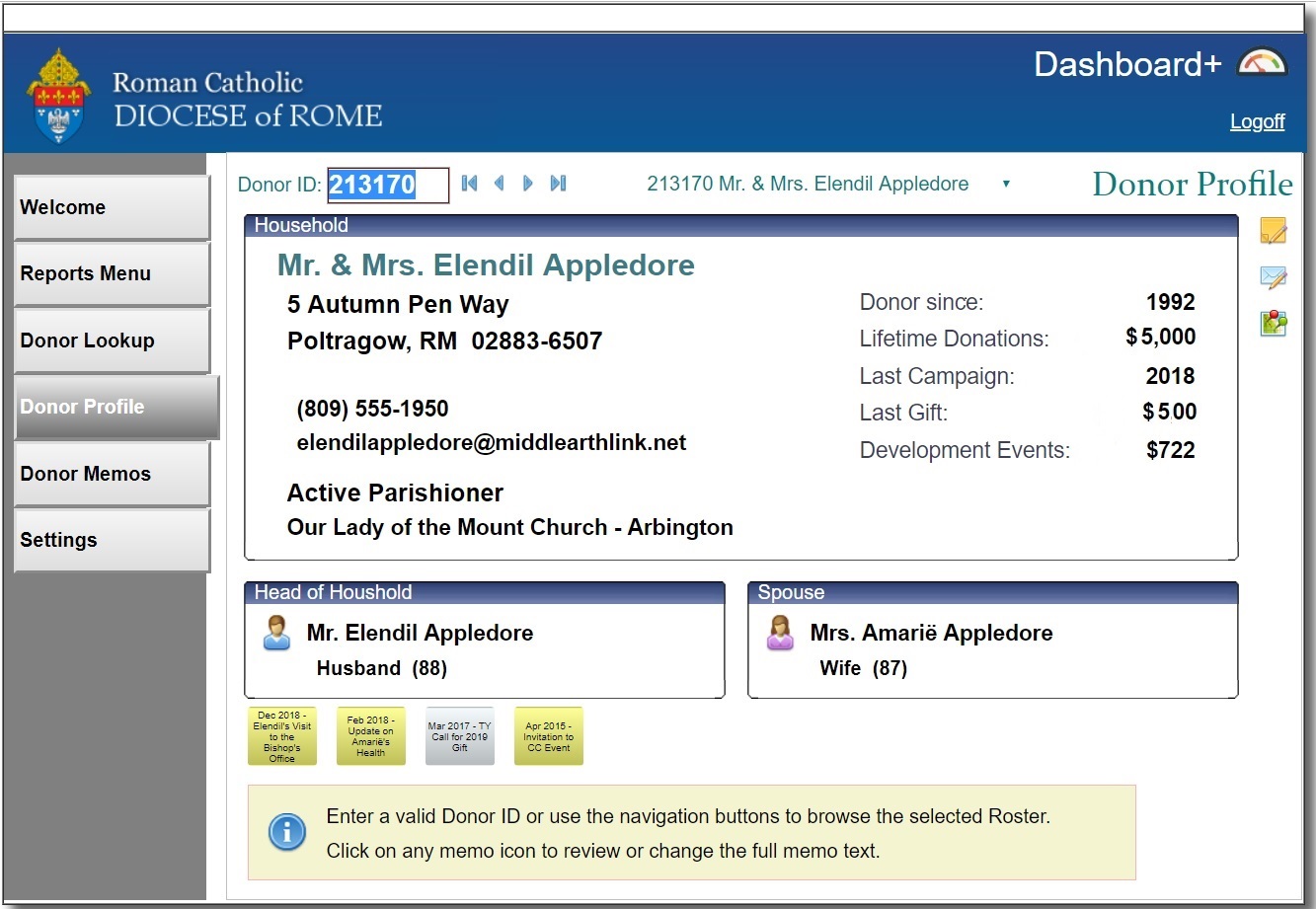Go to next donor record arrow

[x=528, y=183]
